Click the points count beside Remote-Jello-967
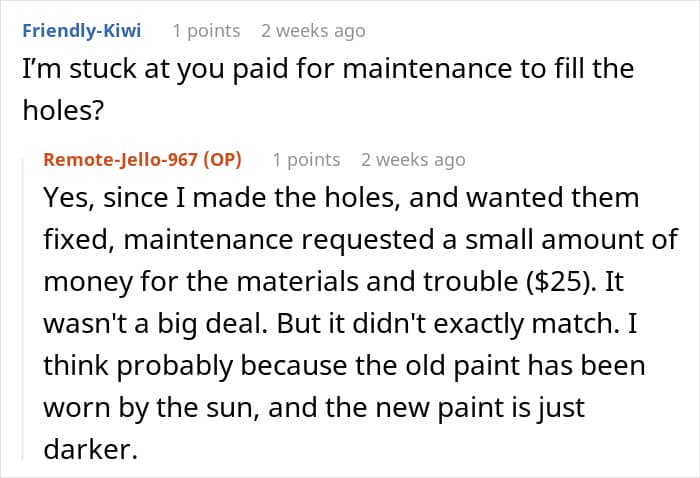Viewport: 700px width, 478px height. pos(307,159)
